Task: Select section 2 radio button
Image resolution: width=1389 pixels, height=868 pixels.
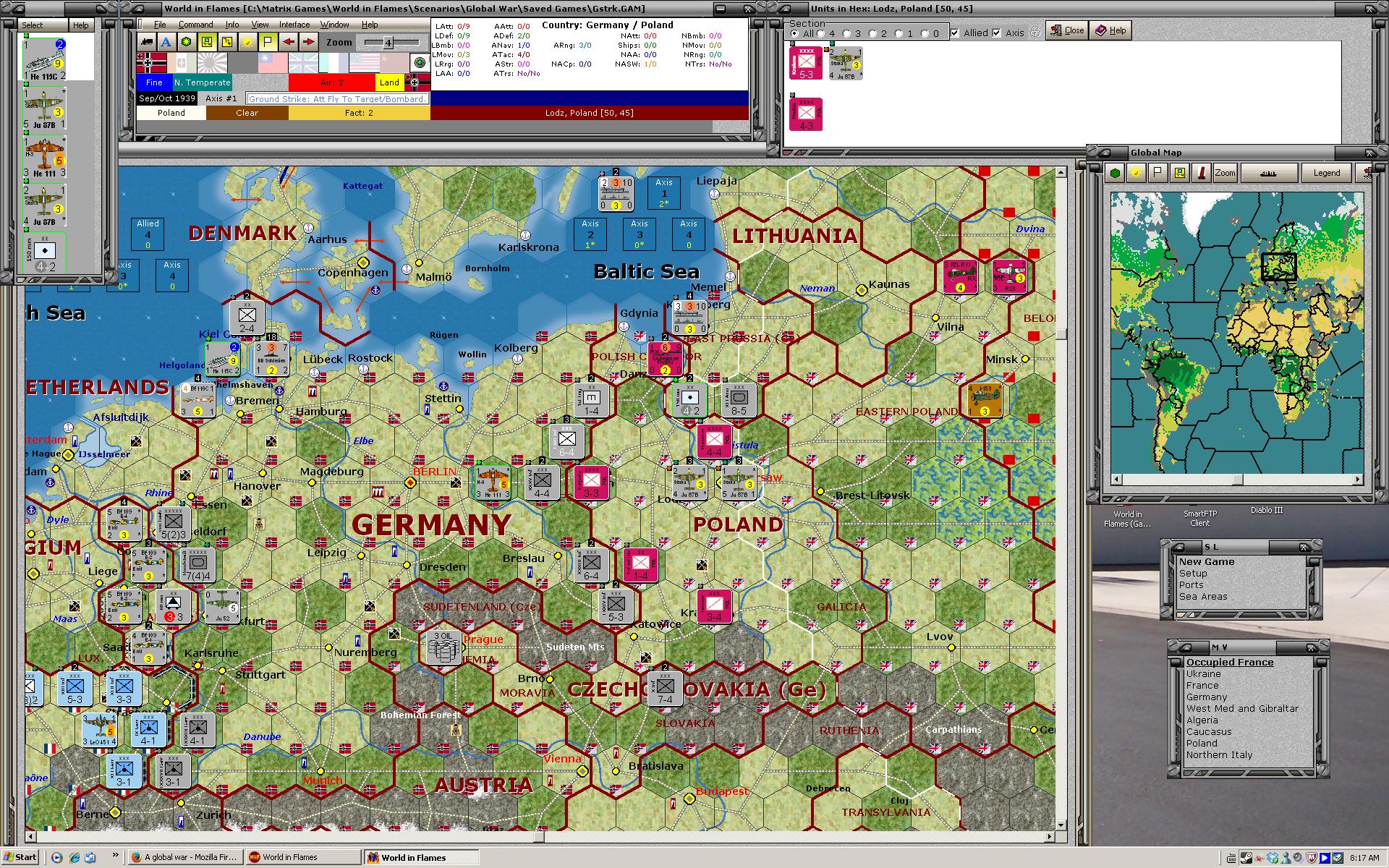Action: (872, 33)
